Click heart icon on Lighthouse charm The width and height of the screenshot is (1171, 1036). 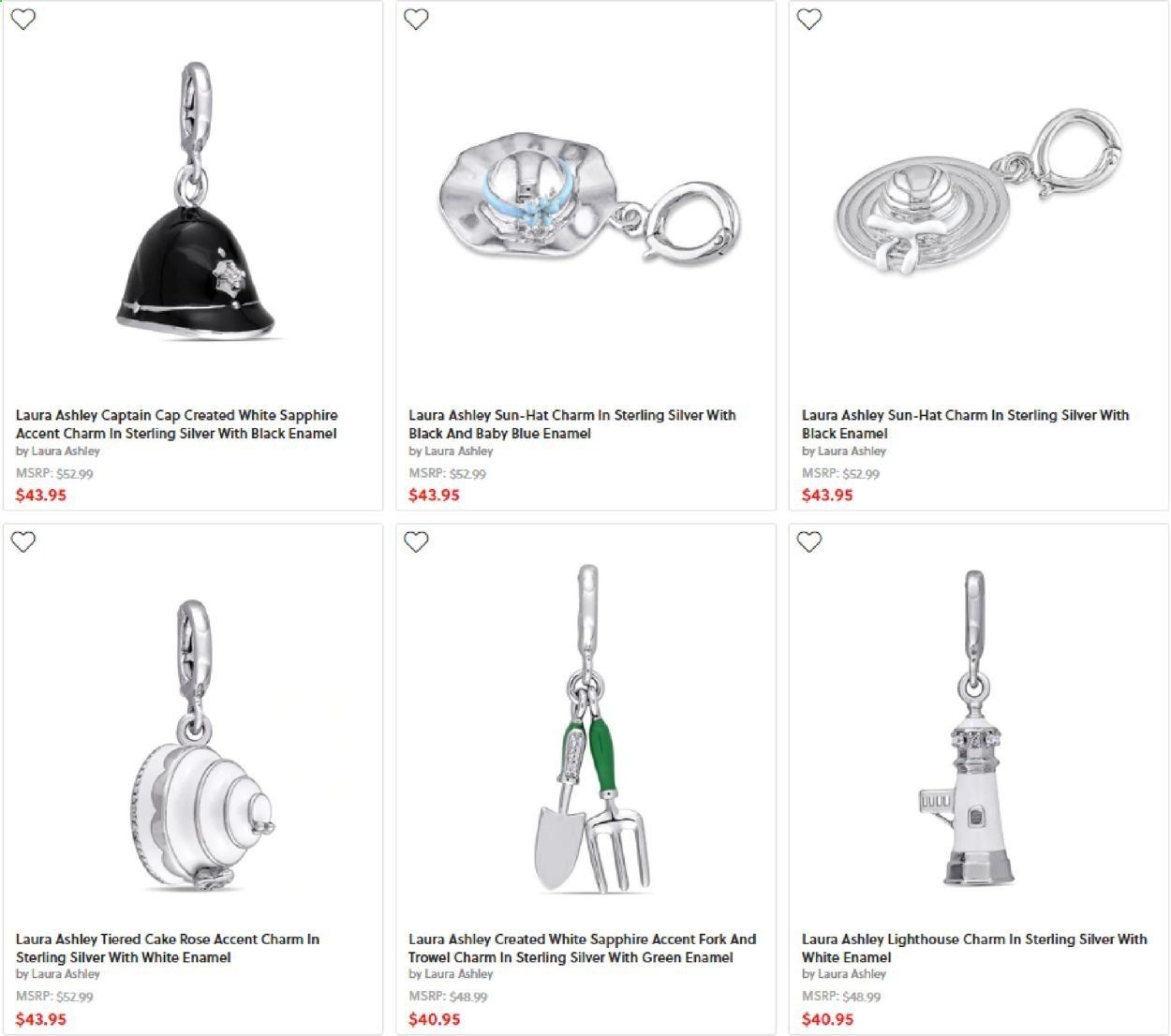point(809,541)
